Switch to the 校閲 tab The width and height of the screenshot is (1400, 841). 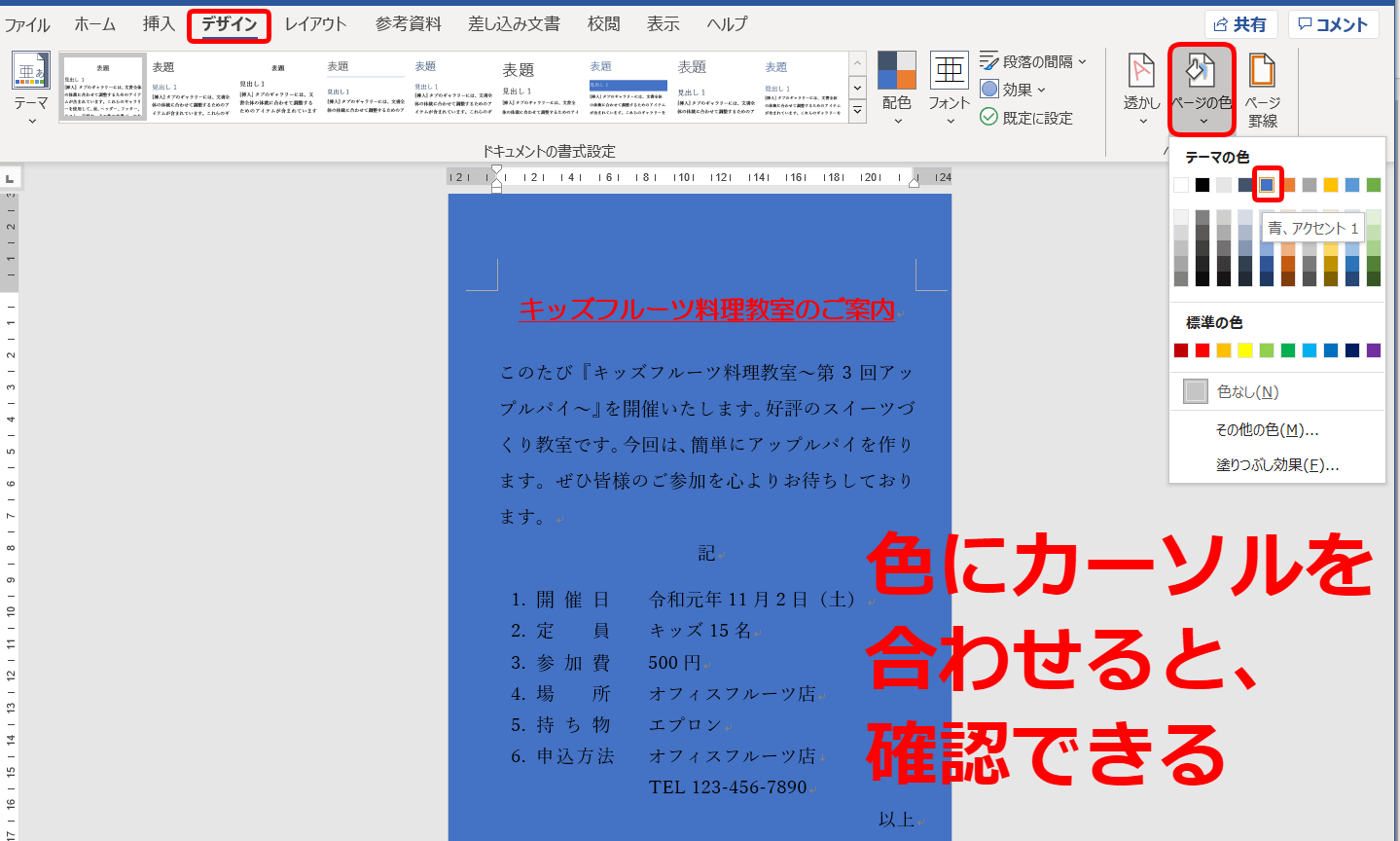(x=604, y=24)
